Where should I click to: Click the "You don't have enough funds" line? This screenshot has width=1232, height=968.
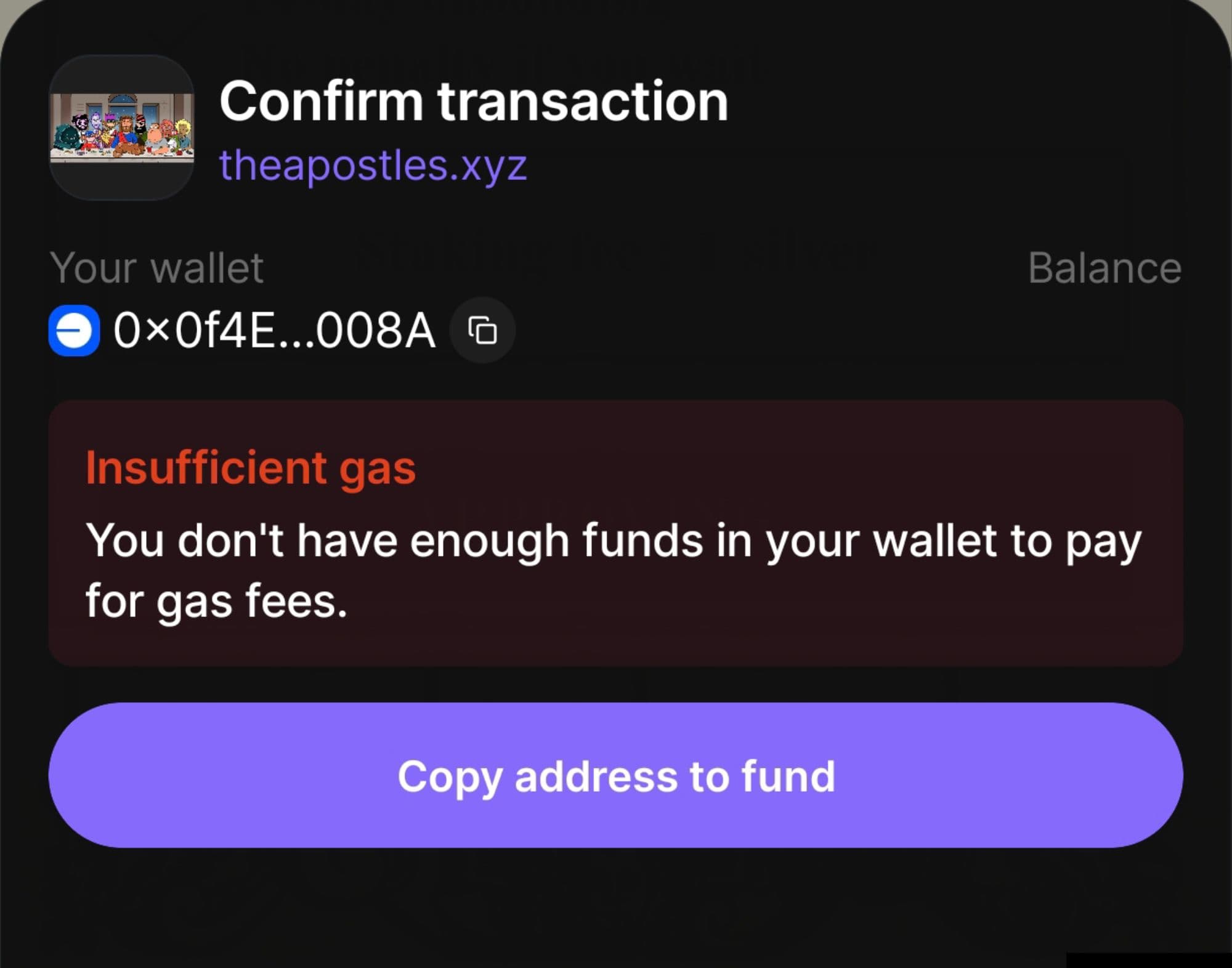click(x=613, y=541)
